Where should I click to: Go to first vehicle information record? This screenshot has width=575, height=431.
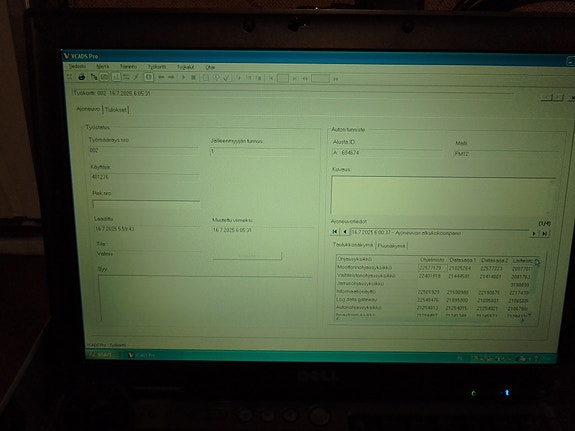point(335,231)
